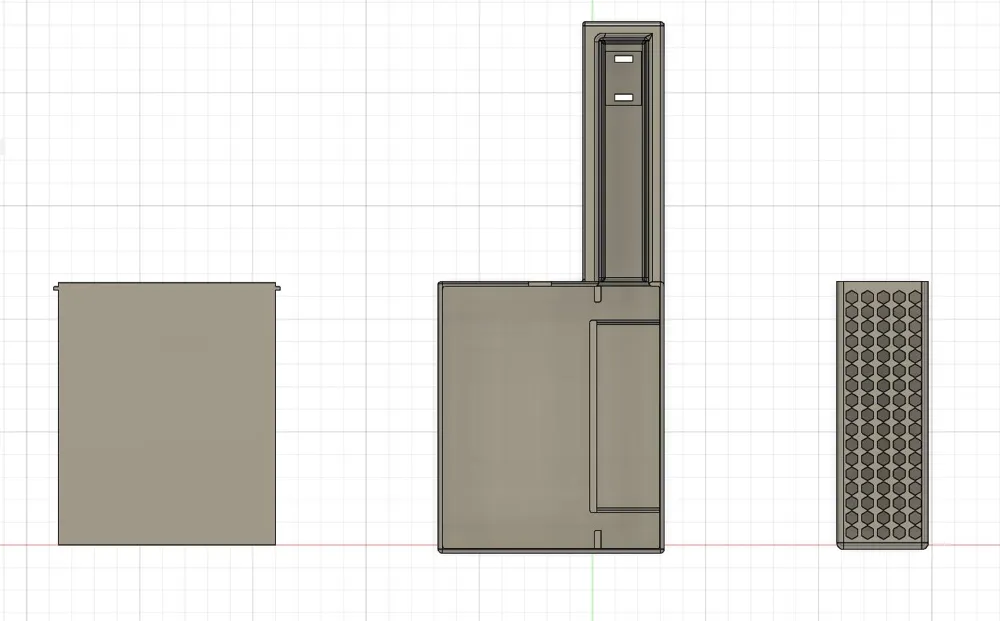Click the small raised tab on center box's top edge
Image resolution: width=1000 pixels, height=621 pixels.
pos(540,283)
